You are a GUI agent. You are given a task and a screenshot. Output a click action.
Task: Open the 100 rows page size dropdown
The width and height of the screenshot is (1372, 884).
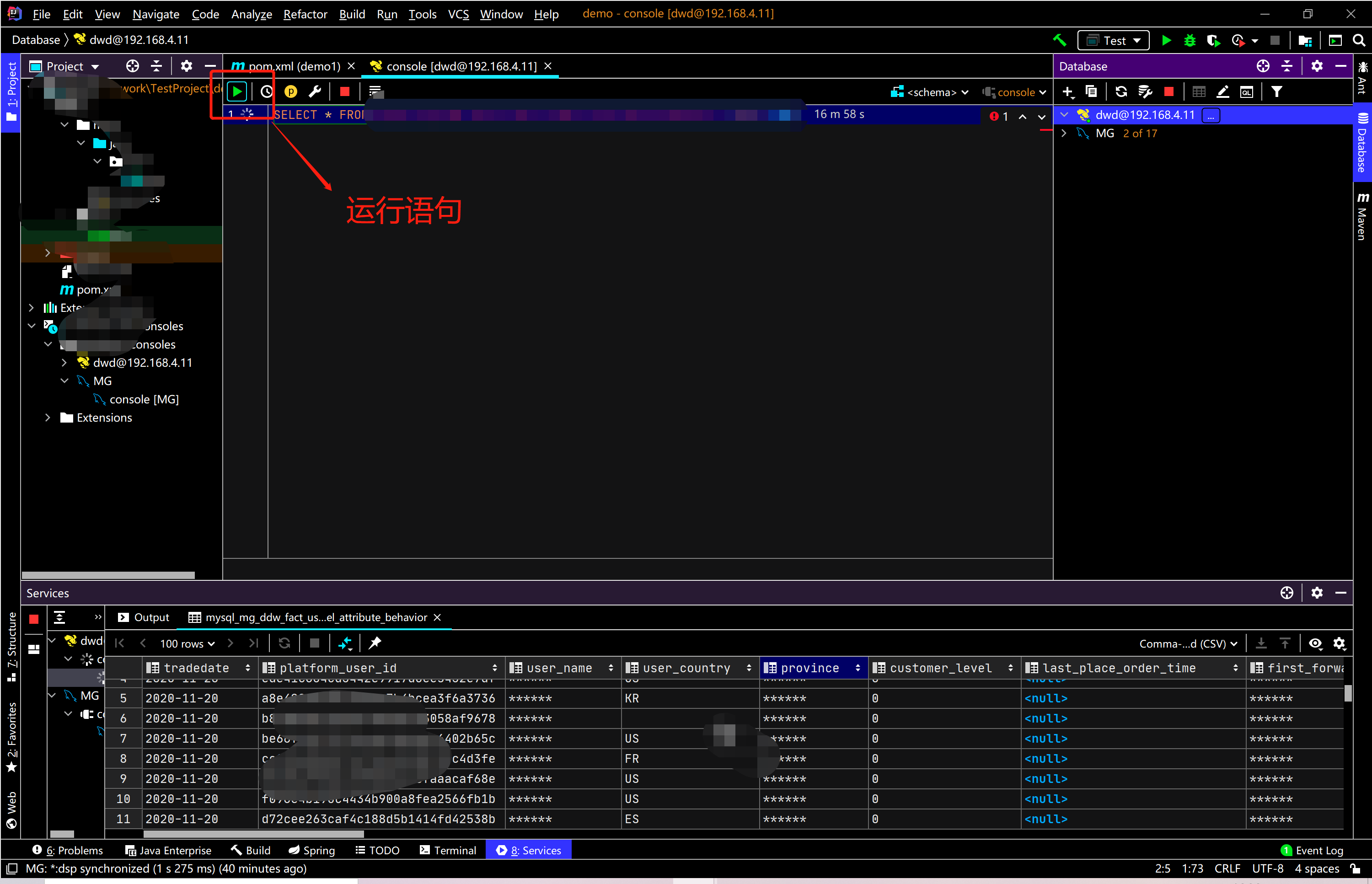pyautogui.click(x=187, y=643)
